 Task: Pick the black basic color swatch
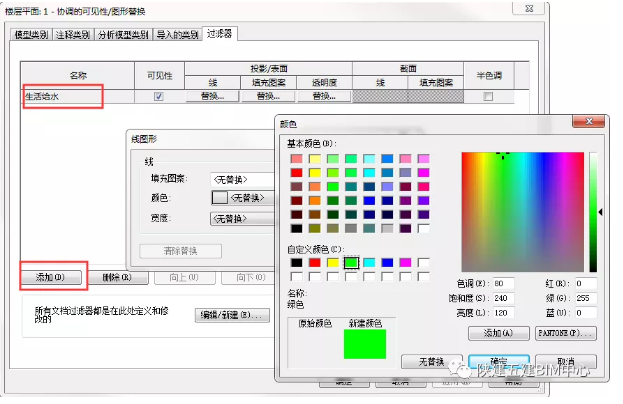click(x=296, y=228)
